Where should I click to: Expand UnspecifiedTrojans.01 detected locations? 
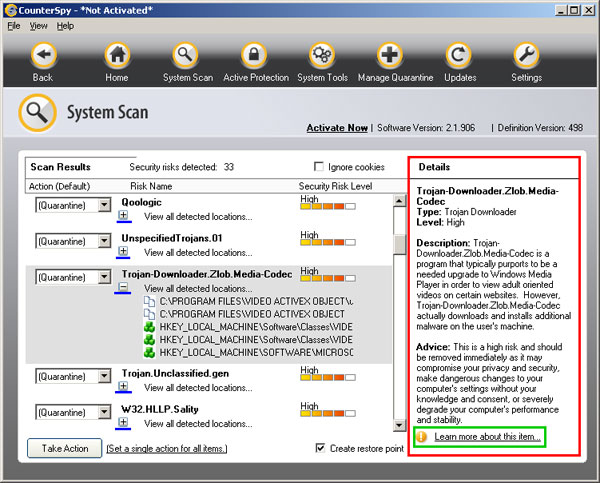pyautogui.click(x=123, y=251)
